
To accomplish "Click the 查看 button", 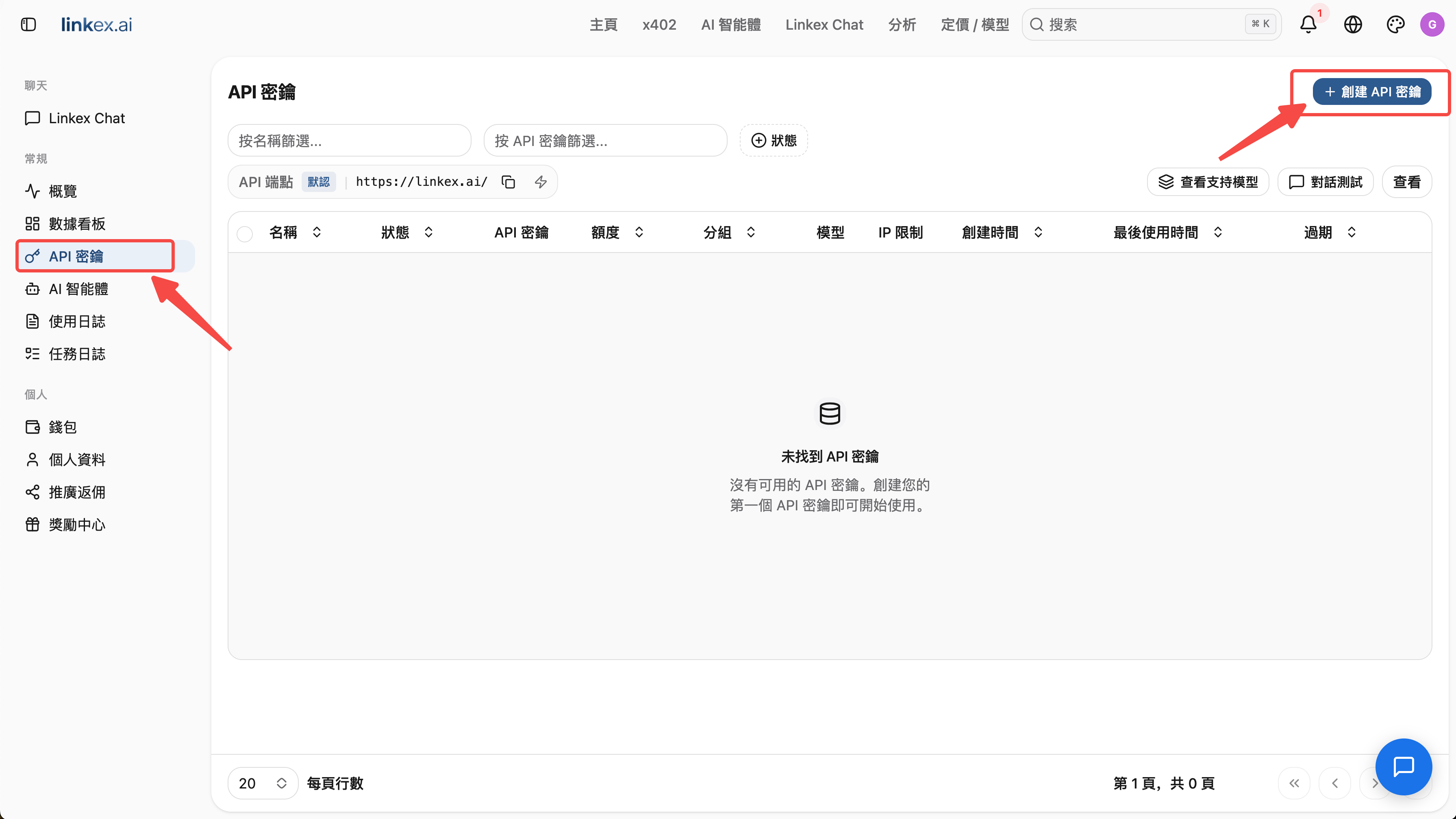I will tap(1407, 181).
